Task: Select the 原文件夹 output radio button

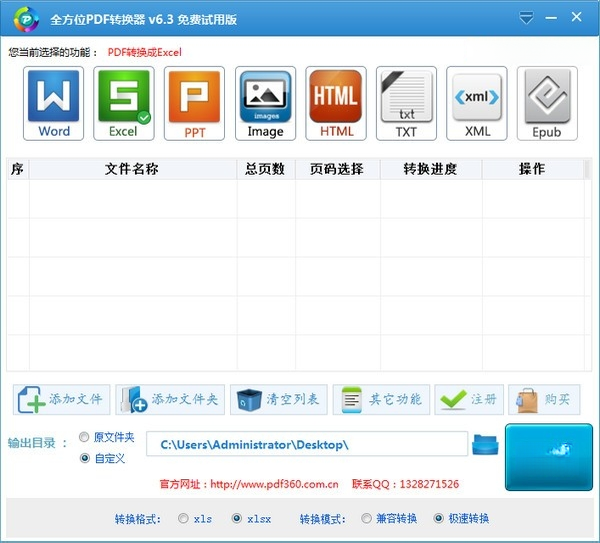Action: click(84, 437)
